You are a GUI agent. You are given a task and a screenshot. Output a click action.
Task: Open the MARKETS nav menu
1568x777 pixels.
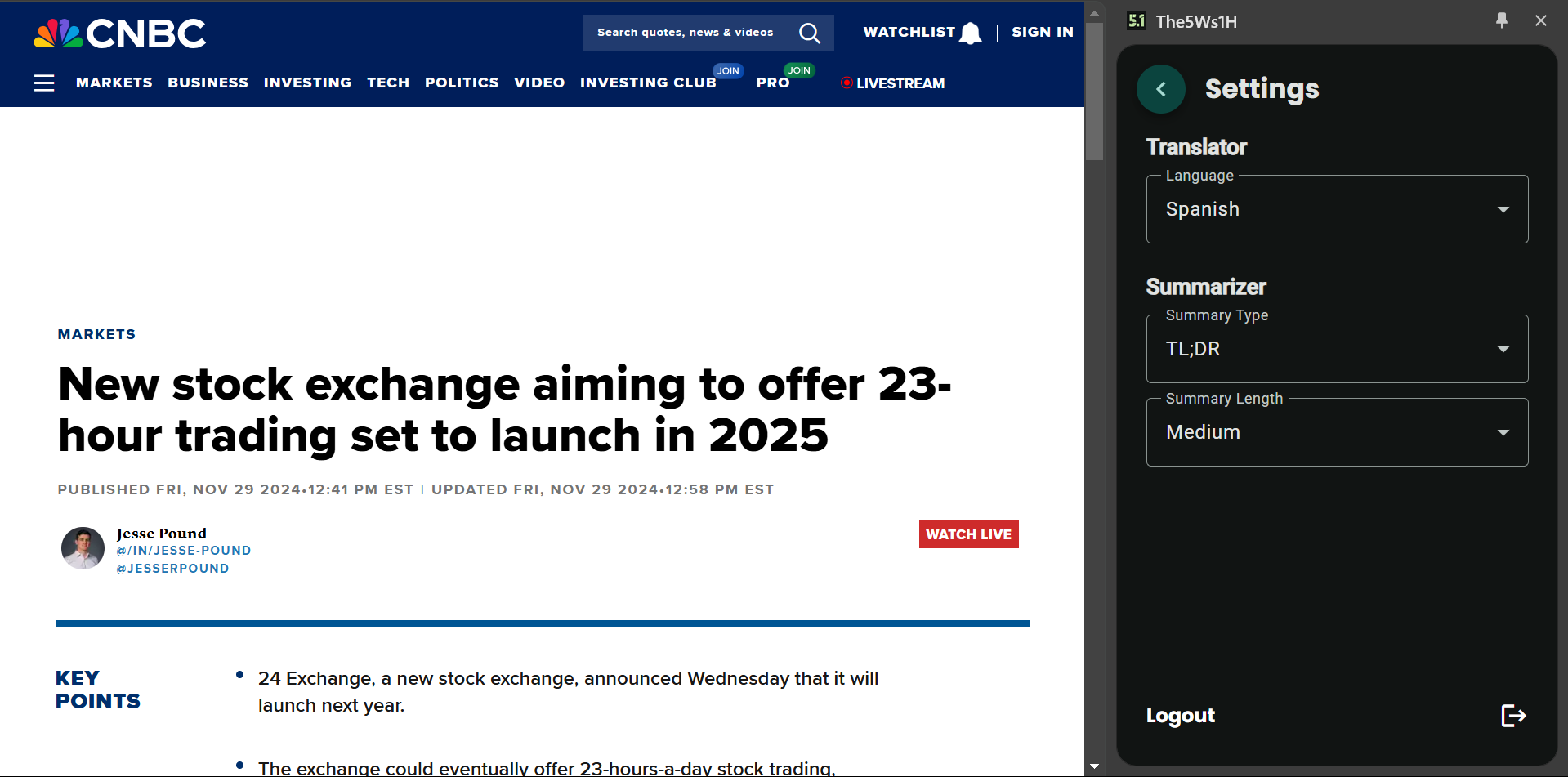click(x=114, y=83)
